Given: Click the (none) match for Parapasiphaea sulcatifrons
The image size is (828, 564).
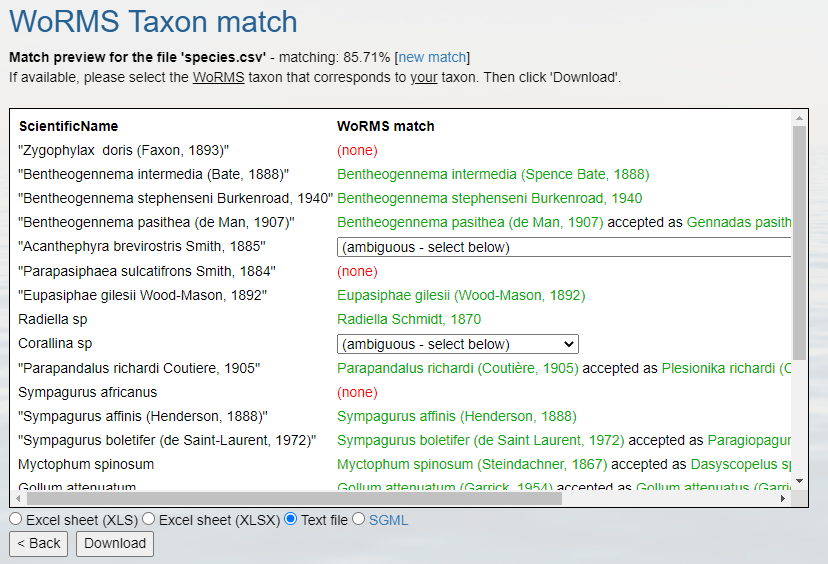Looking at the screenshot, I should pos(357,271).
